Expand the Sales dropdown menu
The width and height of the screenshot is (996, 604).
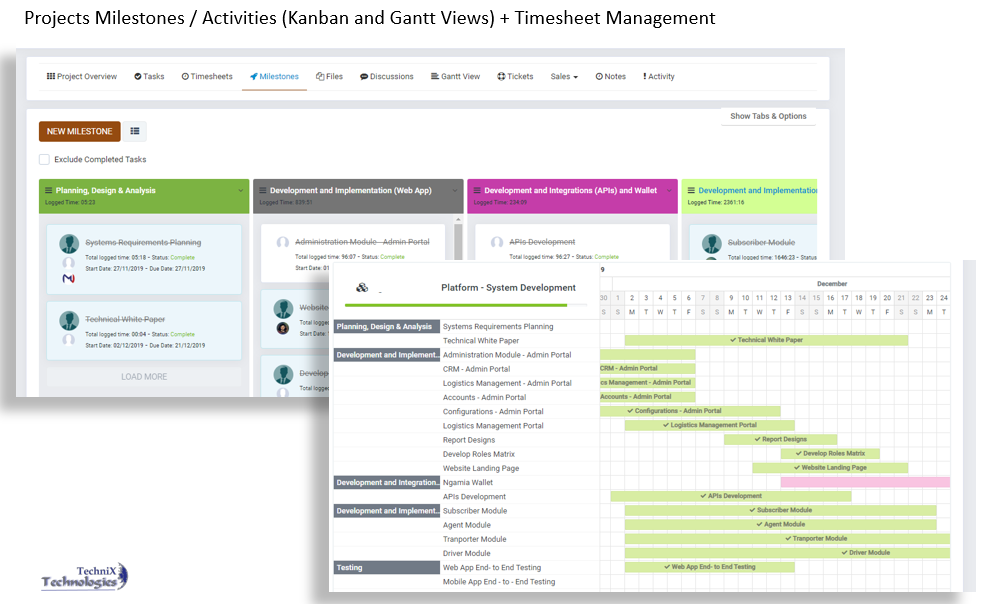[564, 76]
